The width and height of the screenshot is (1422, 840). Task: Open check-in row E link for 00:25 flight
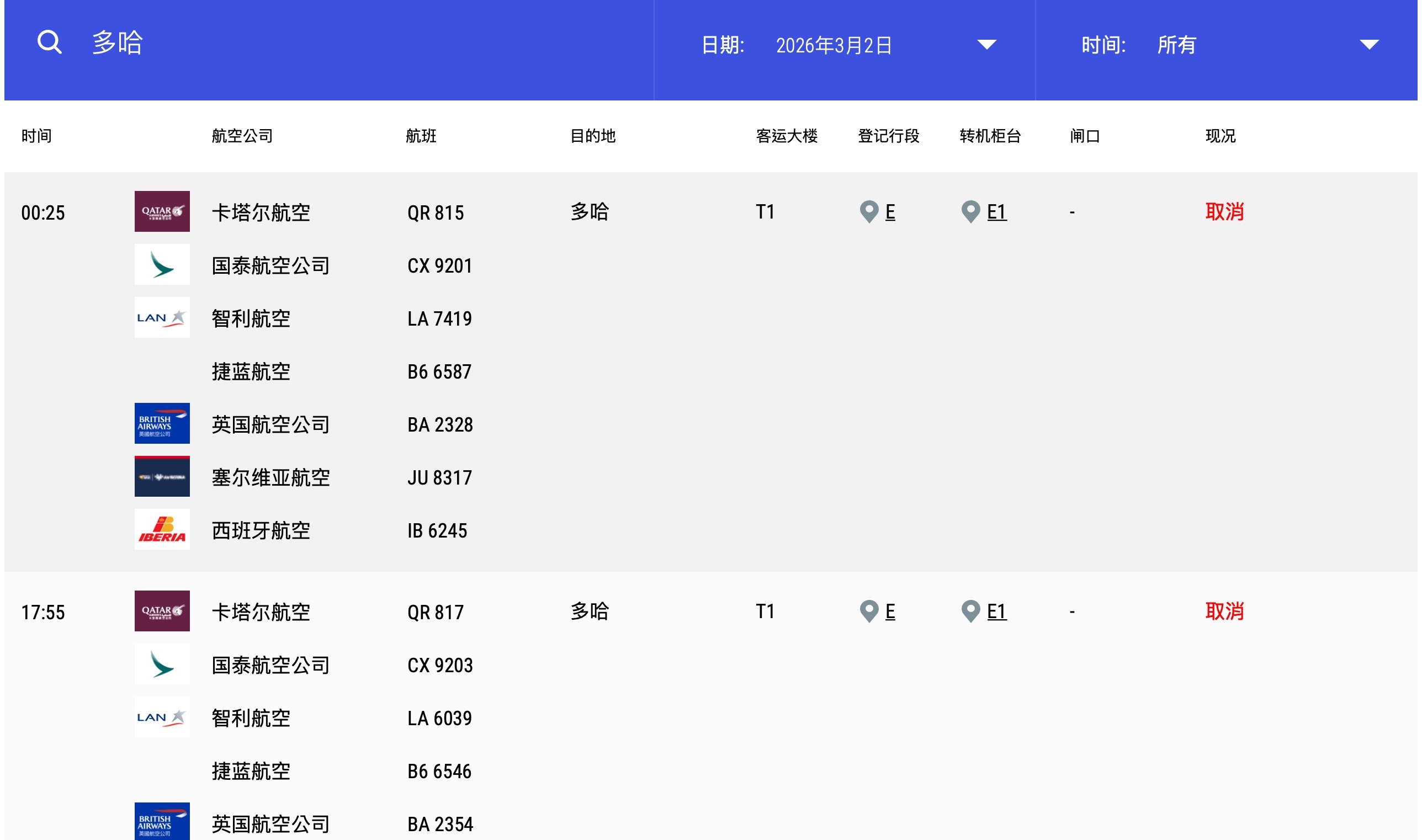(x=890, y=212)
